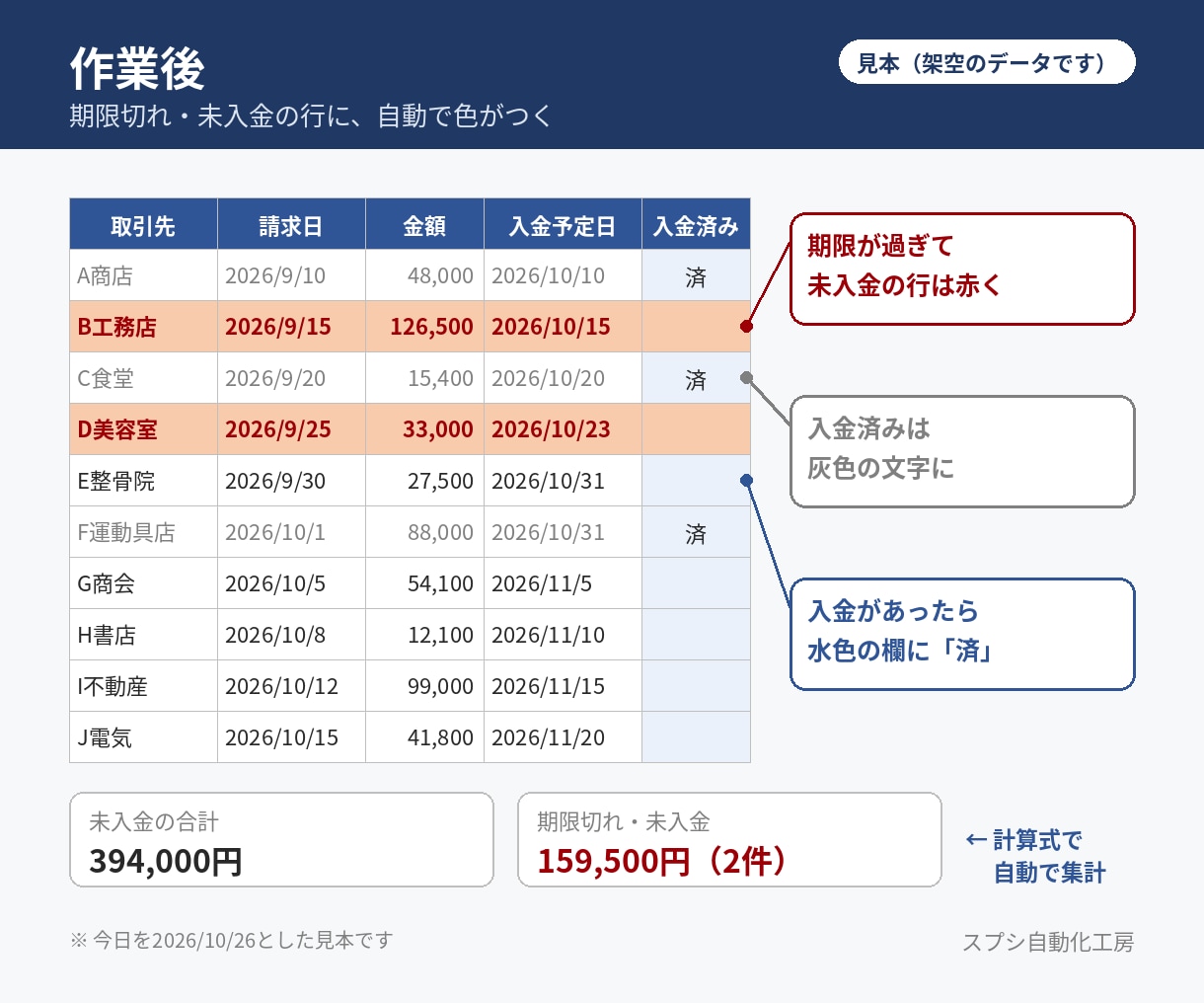The height and width of the screenshot is (1003, 1204).
Task: Click the empty 入金済み cell for G商会
Action: coord(696,583)
